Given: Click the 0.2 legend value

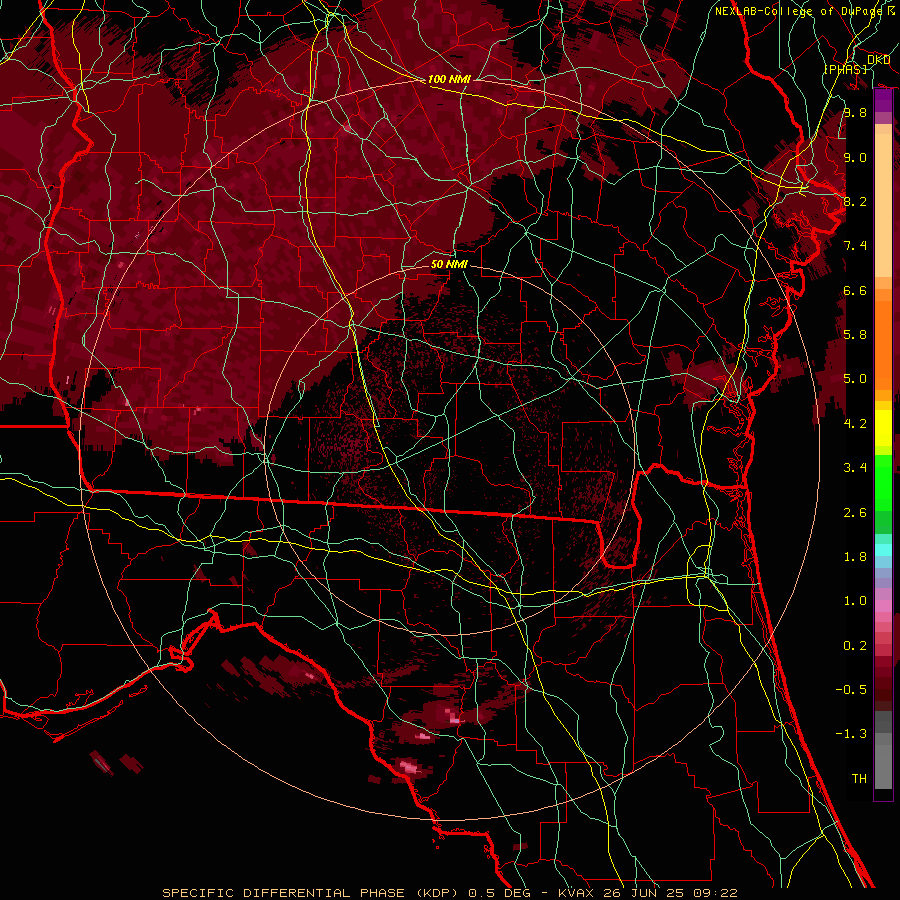Looking at the screenshot, I should pos(855,646).
